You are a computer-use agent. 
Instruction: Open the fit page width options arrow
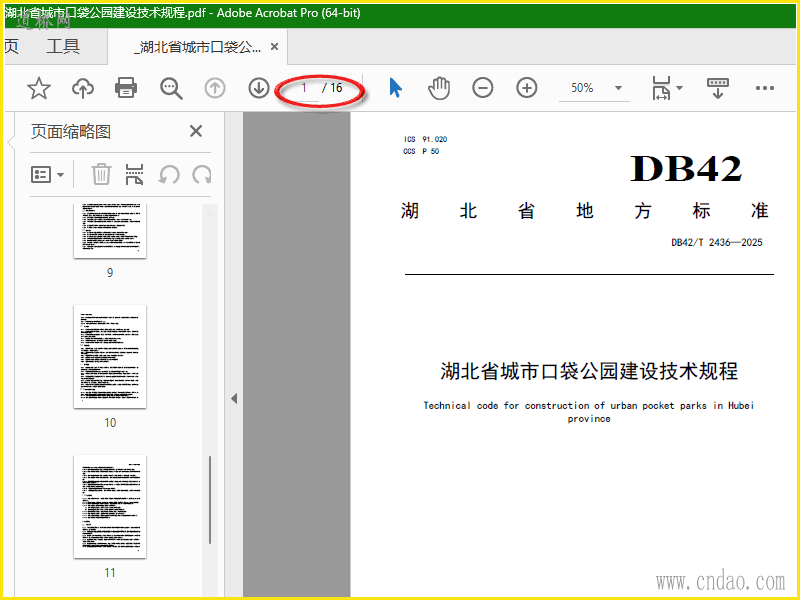[680, 88]
